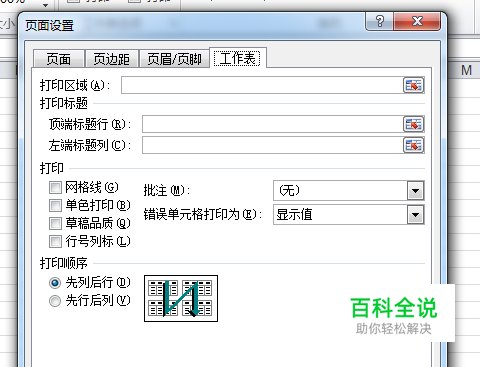Close the 页面设置 dialog

[x=417, y=21]
